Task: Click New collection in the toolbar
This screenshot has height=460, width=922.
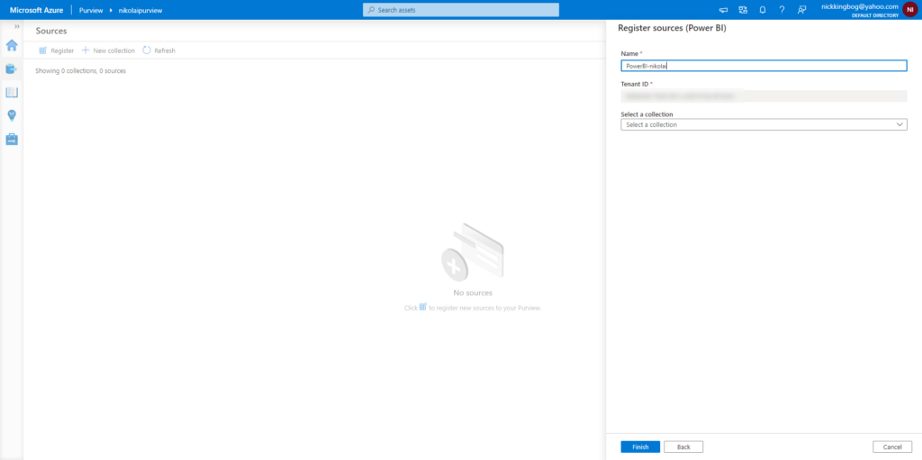Action: [x=108, y=51]
